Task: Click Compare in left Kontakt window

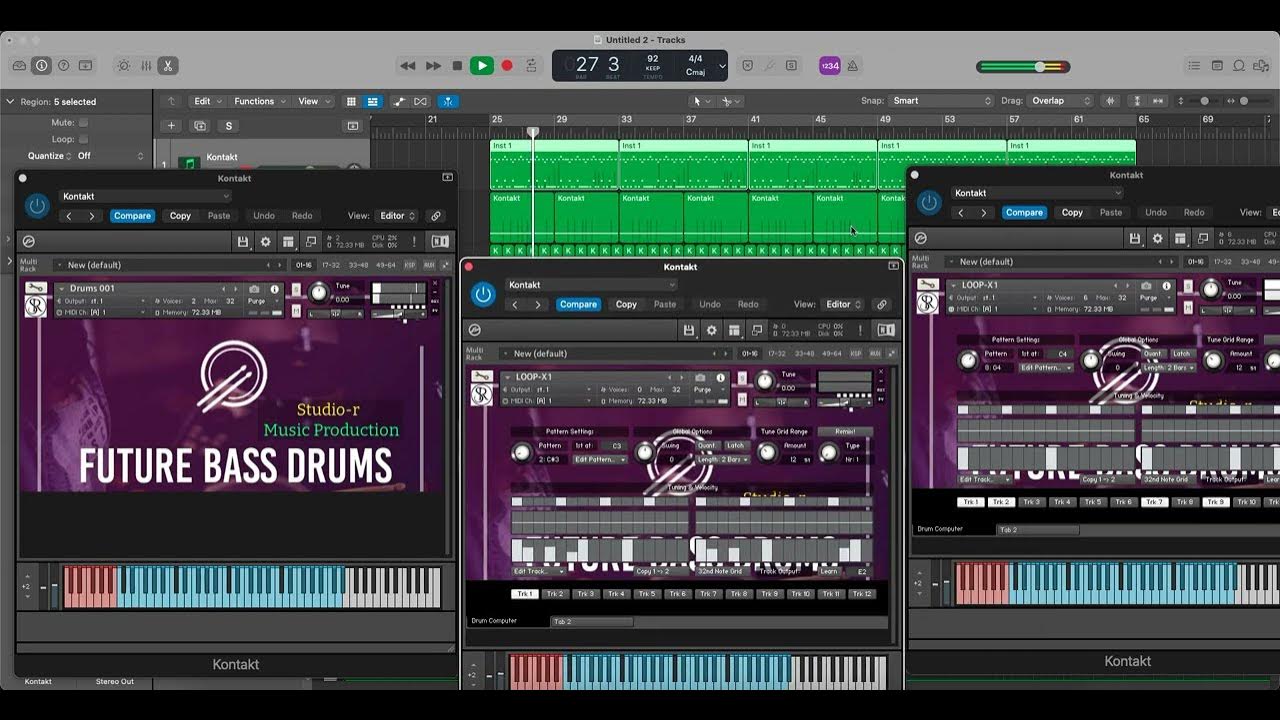Action: tap(132, 216)
